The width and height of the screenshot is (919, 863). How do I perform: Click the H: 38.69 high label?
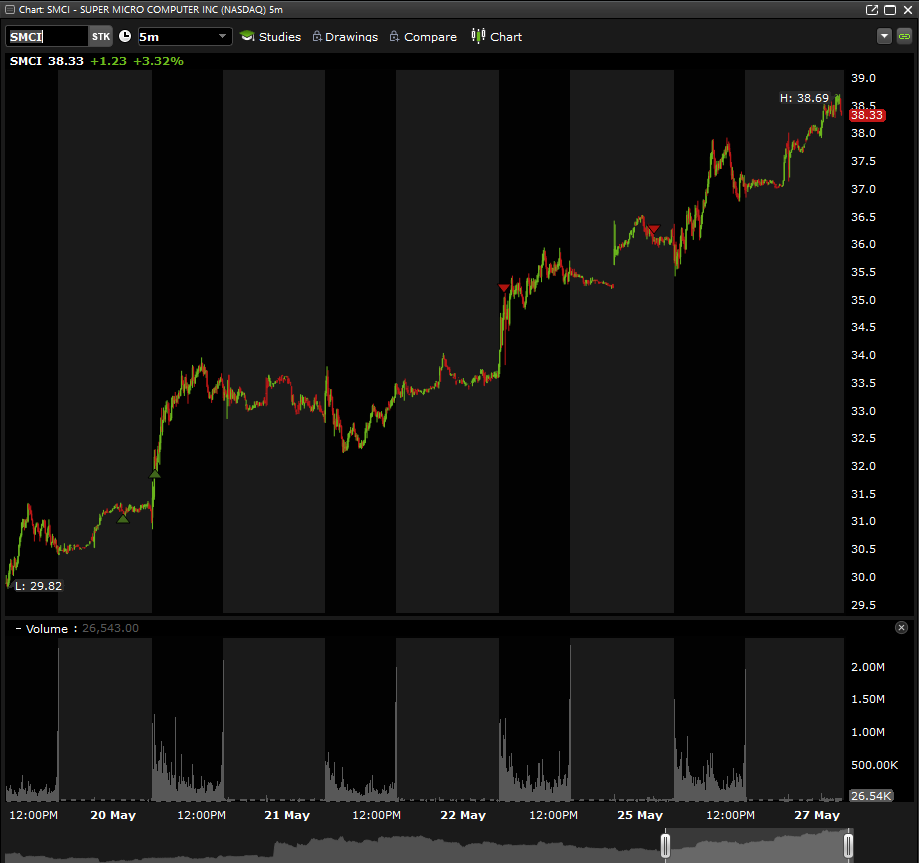[804, 98]
